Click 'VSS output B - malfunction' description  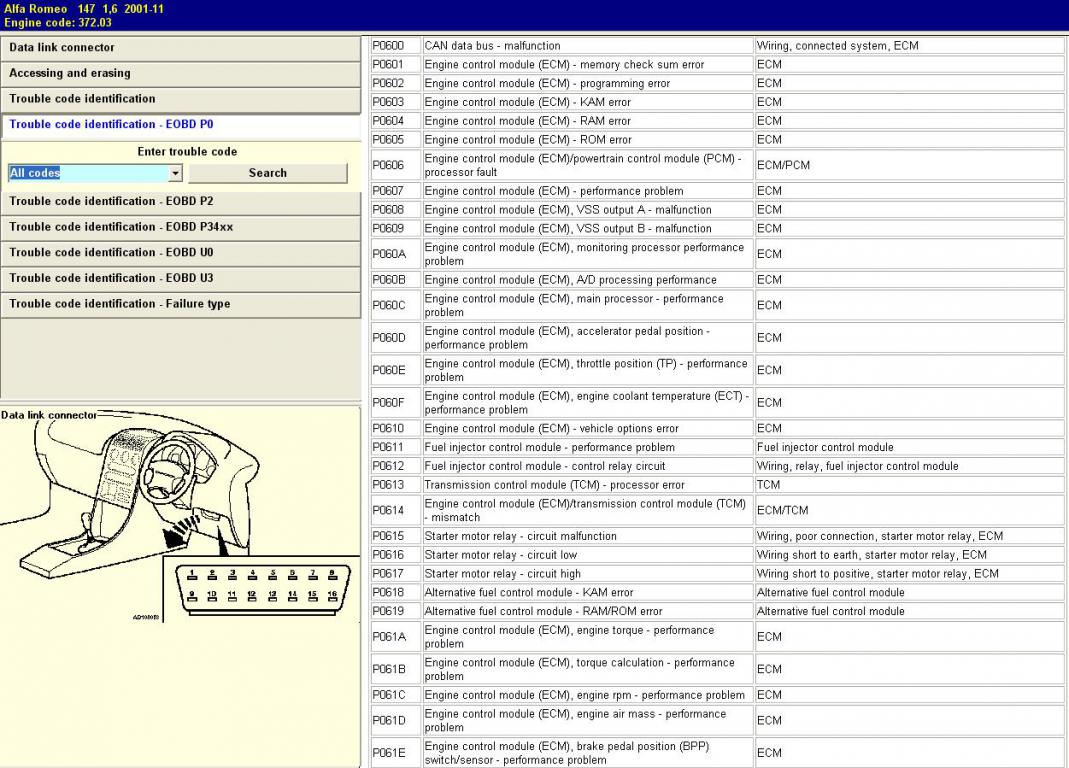587,228
